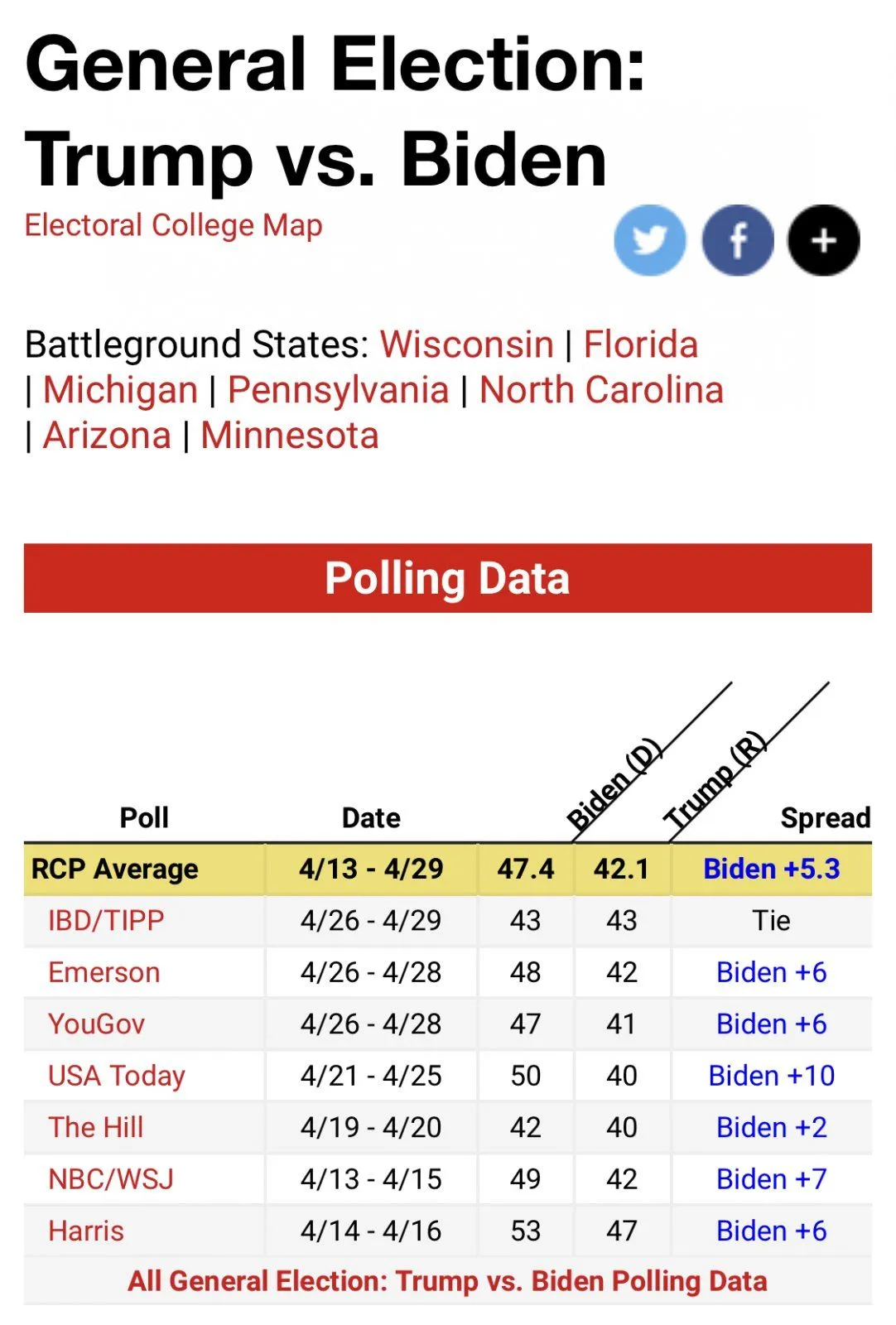
Task: Open the Harris poll link
Action: (86, 1231)
